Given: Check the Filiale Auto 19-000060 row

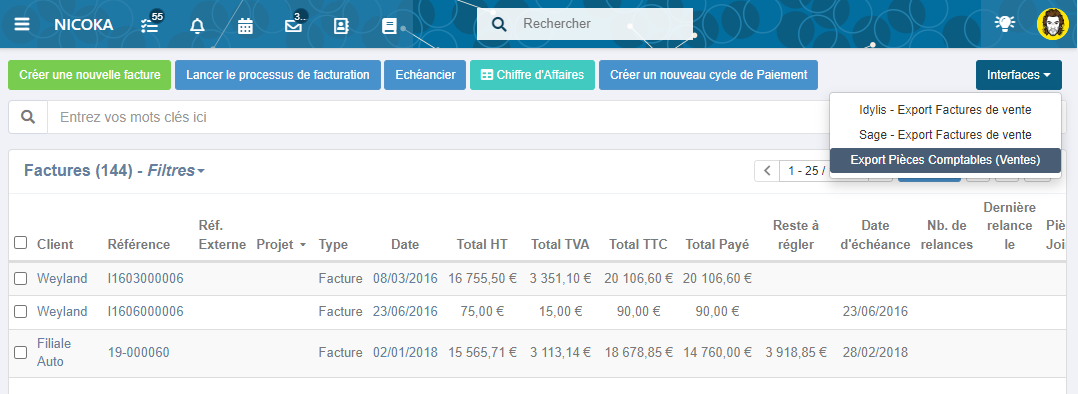Looking at the screenshot, I should pyautogui.click(x=21, y=352).
